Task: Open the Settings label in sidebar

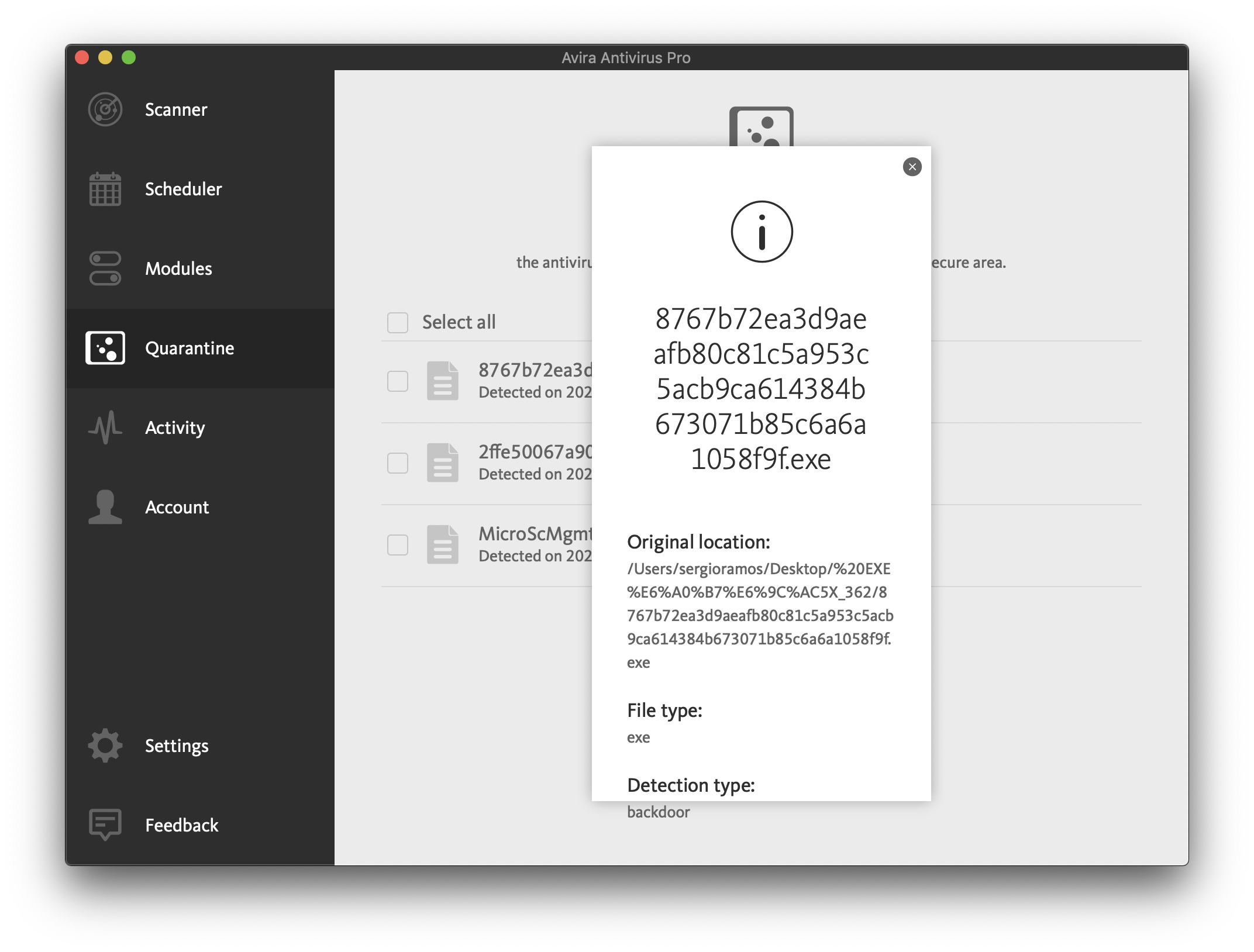Action: pyautogui.click(x=177, y=746)
